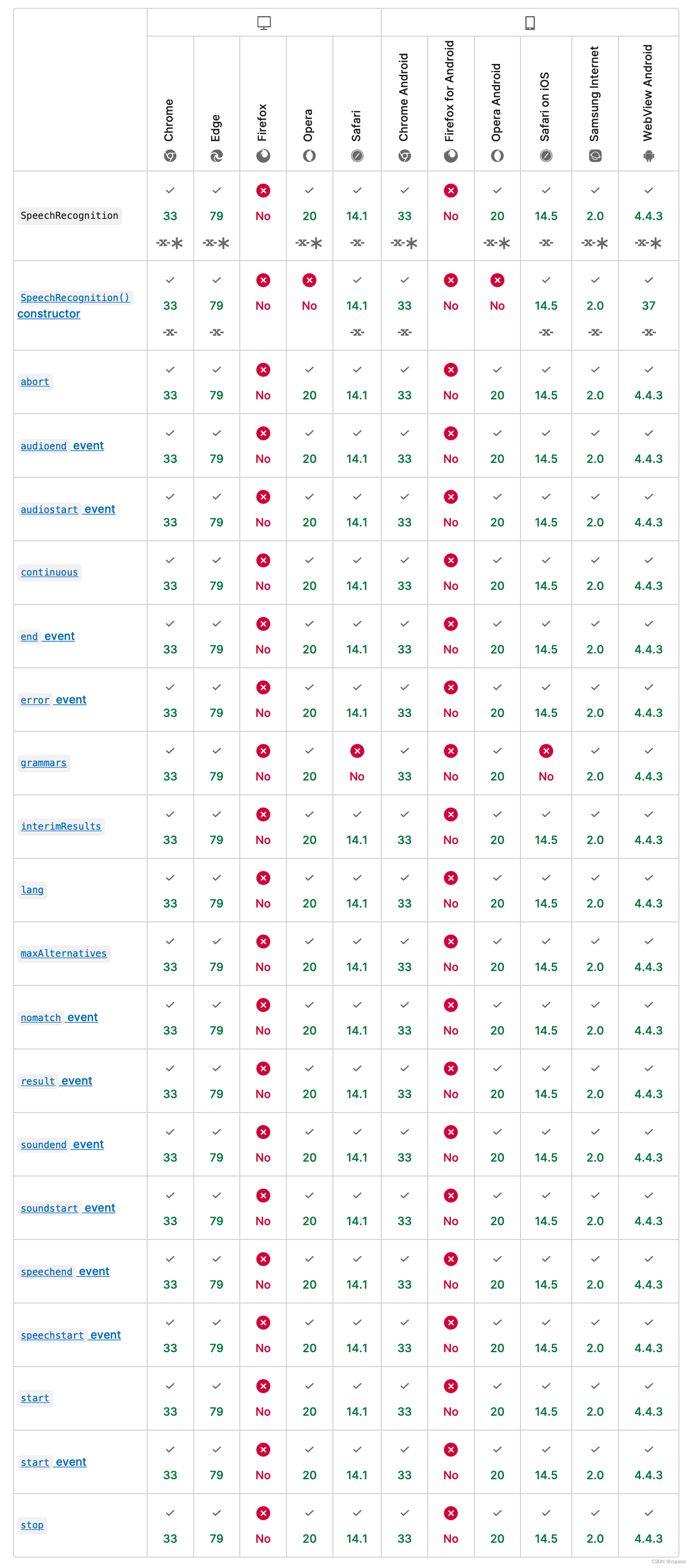Click the Safari on iOS compass icon

(546, 157)
